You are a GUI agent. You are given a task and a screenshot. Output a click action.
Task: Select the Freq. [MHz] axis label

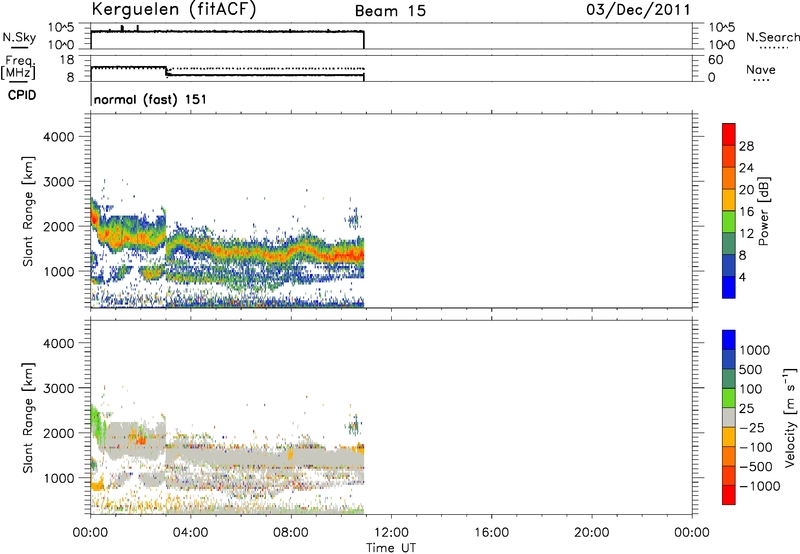[18, 67]
